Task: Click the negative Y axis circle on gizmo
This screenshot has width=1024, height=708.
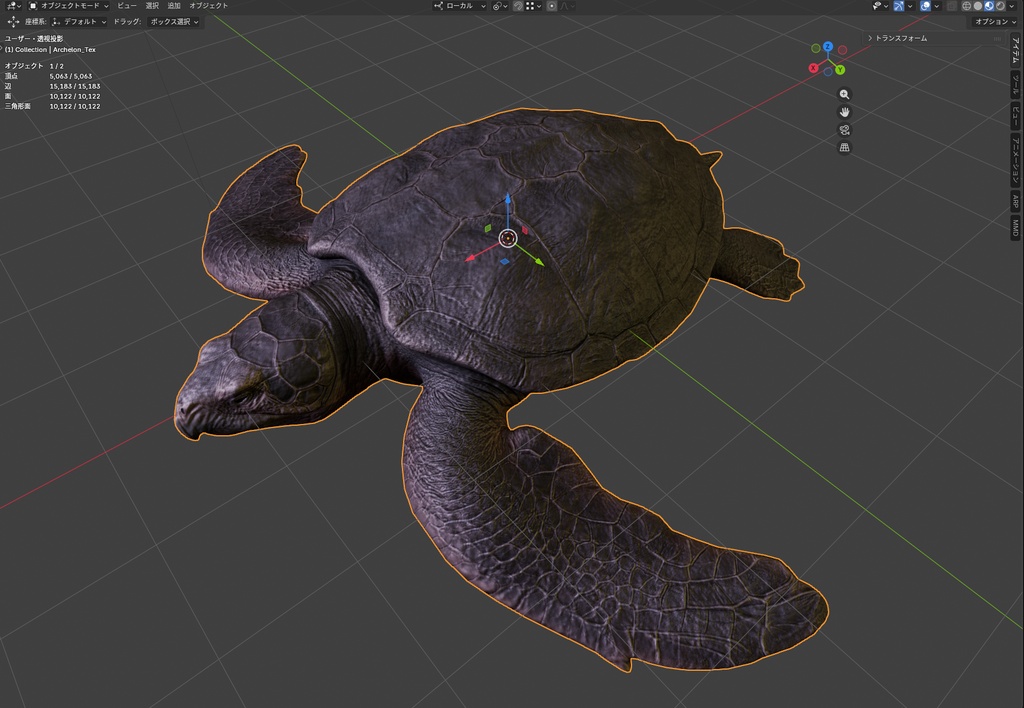Action: pyautogui.click(x=816, y=48)
